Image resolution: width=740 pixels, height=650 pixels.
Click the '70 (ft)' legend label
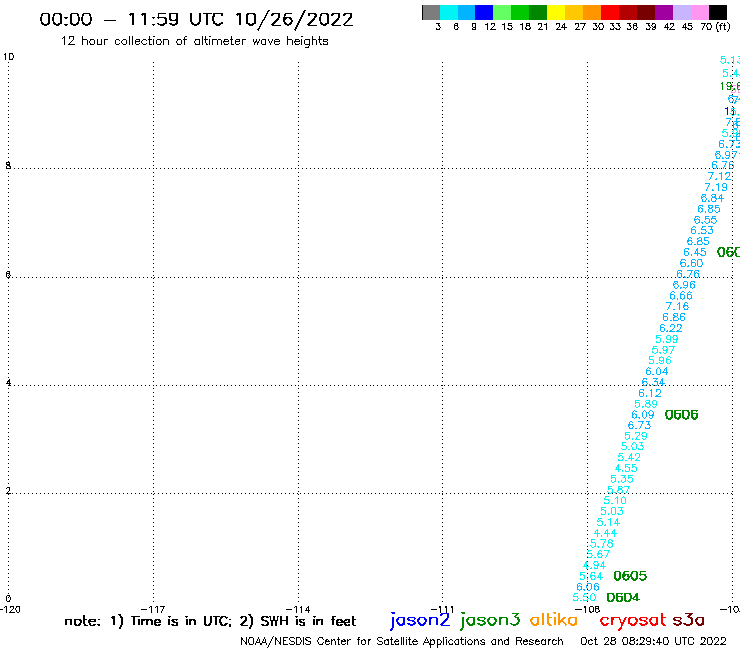pos(715,27)
